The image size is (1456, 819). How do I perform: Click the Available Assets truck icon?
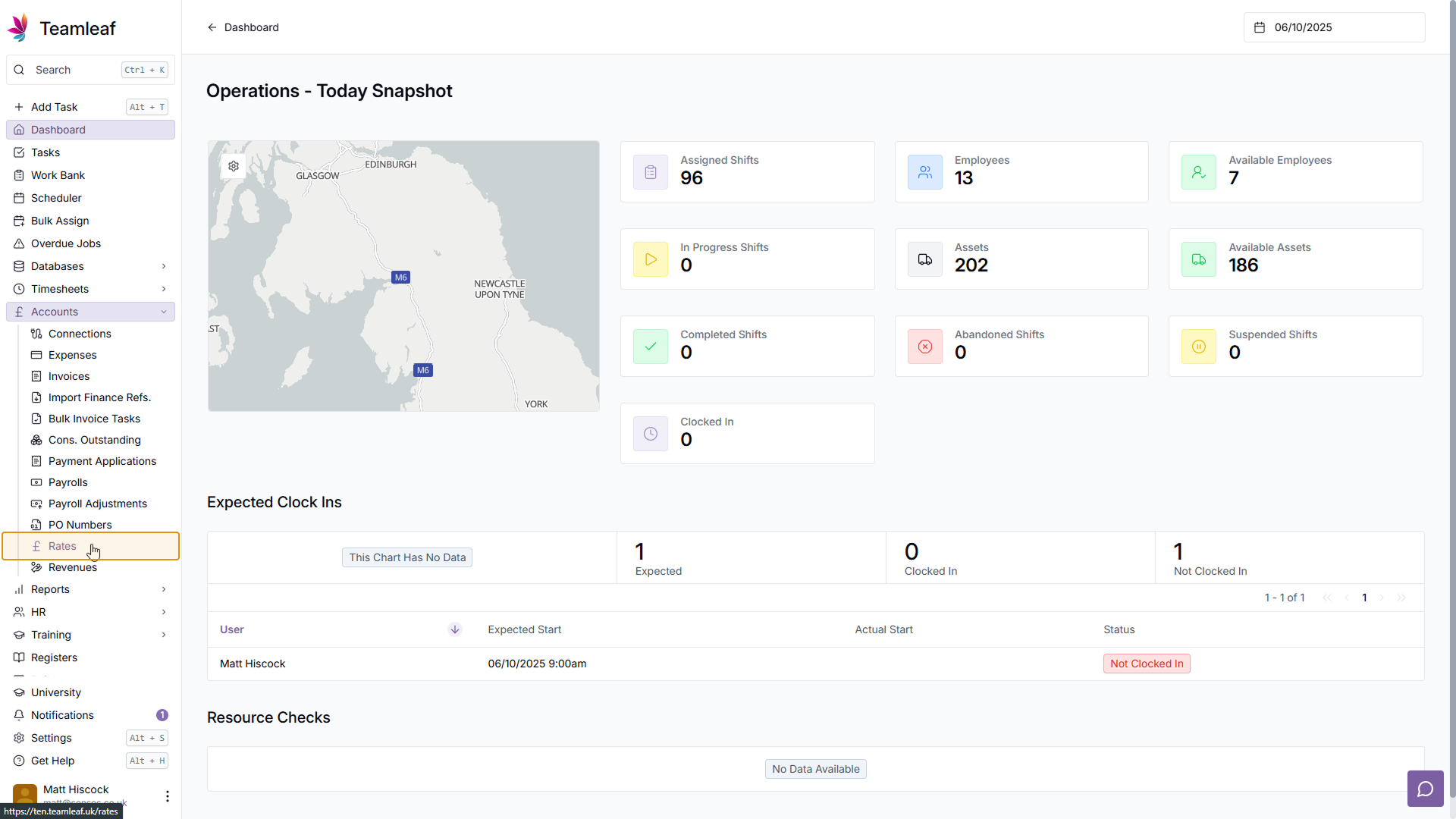click(x=1198, y=259)
